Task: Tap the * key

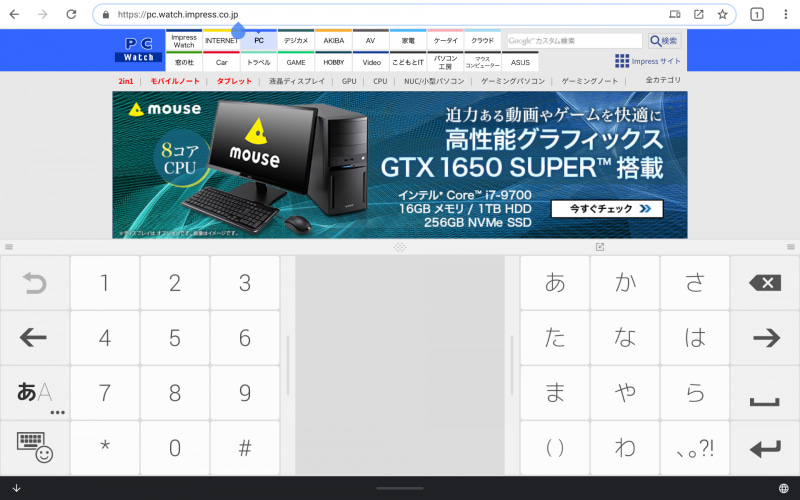Action: pos(105,447)
